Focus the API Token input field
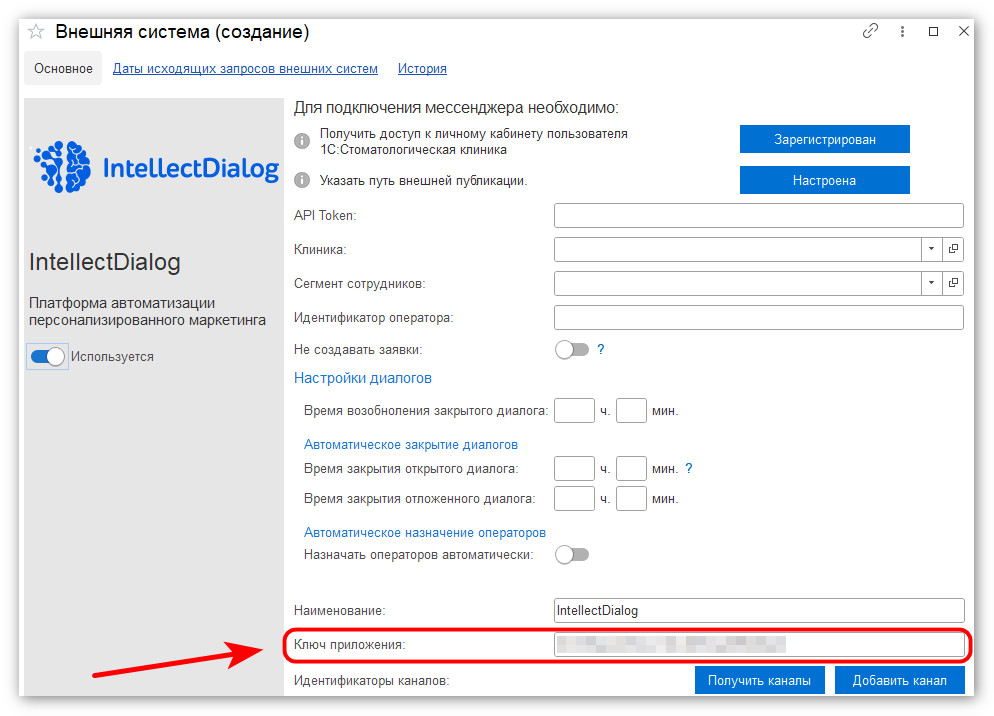994x716 pixels. (x=759, y=216)
